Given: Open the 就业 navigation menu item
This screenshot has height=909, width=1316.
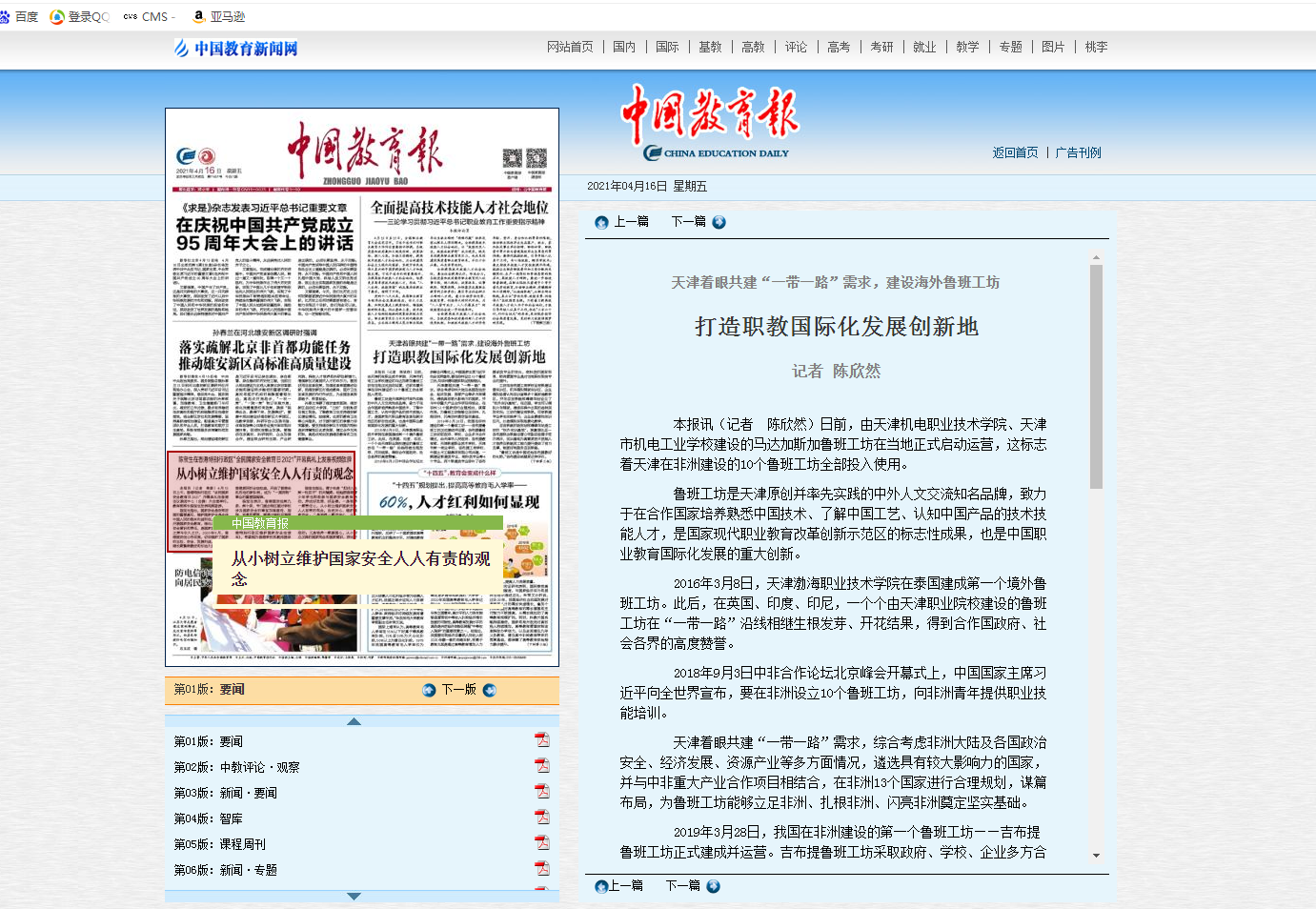Looking at the screenshot, I should pyautogui.click(x=924, y=47).
